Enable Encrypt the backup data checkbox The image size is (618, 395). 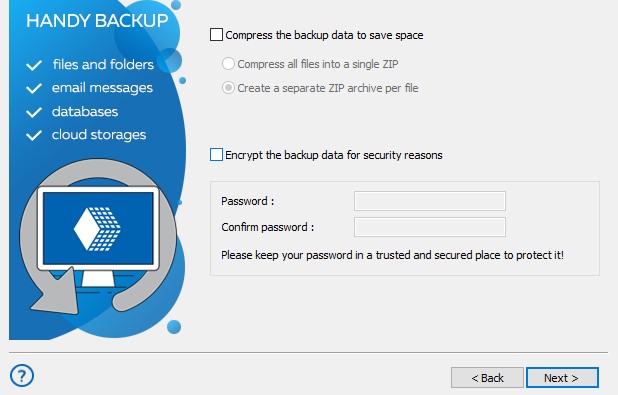pos(216,155)
